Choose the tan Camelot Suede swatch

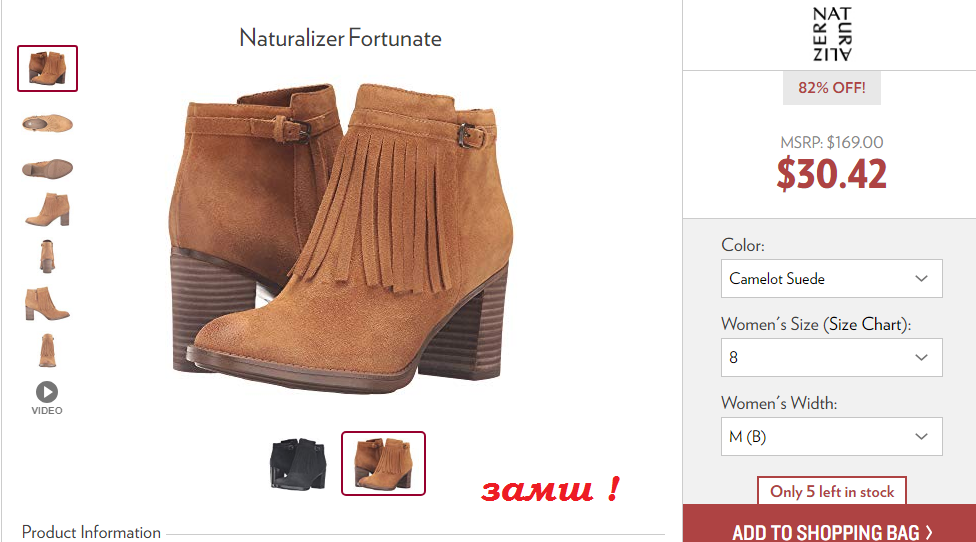pos(383,464)
